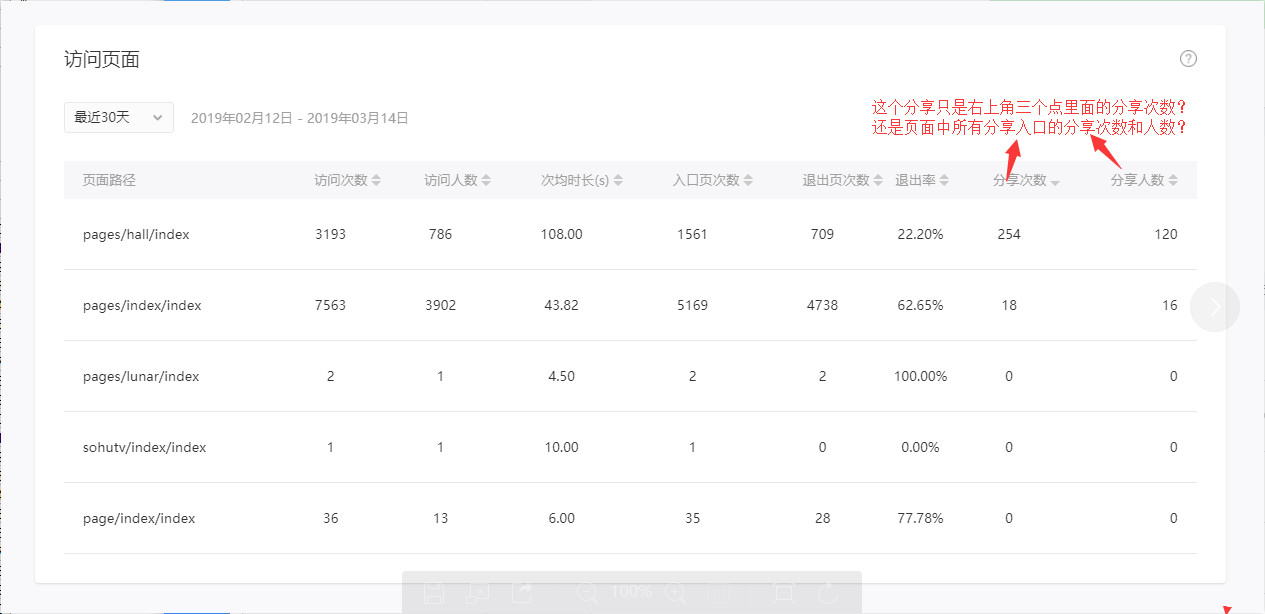Click average duration 10.00
This screenshot has width=1265, height=614.
pyautogui.click(x=561, y=447)
